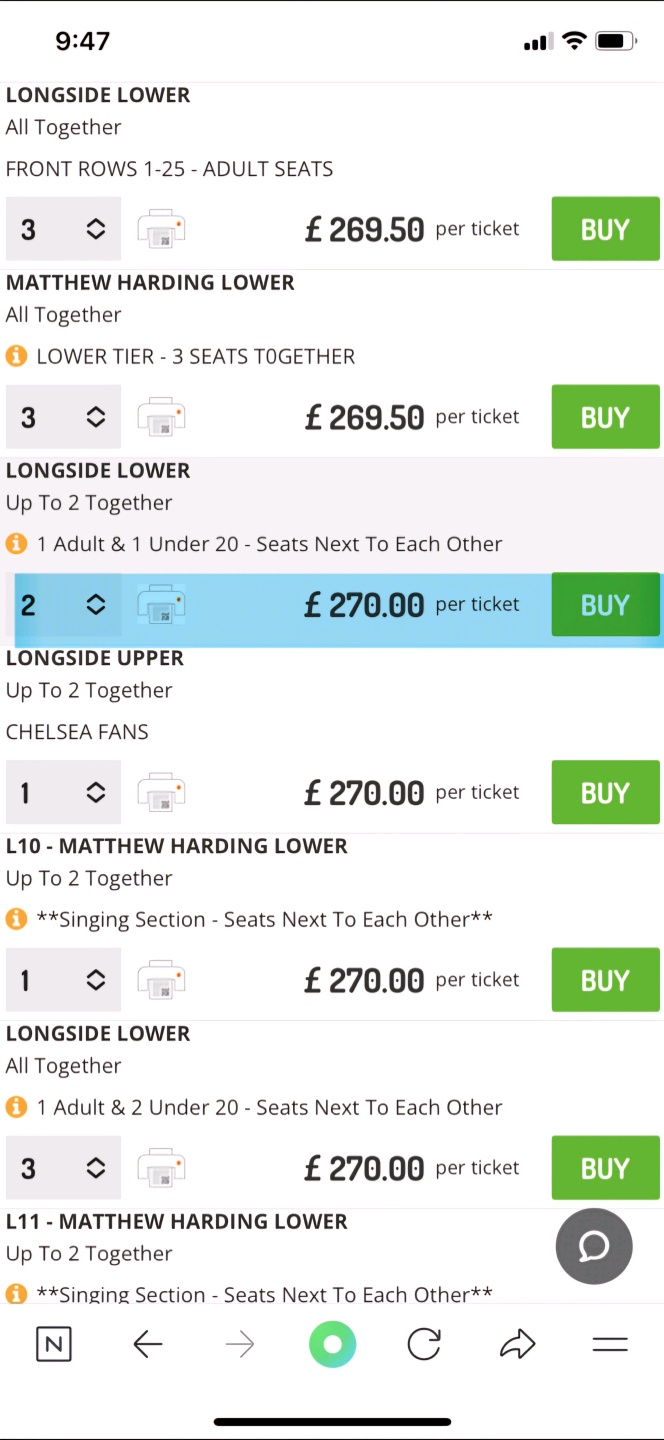Screen dimensions: 664x1440
Task: Tap the browser back arrow
Action: click(x=148, y=1345)
